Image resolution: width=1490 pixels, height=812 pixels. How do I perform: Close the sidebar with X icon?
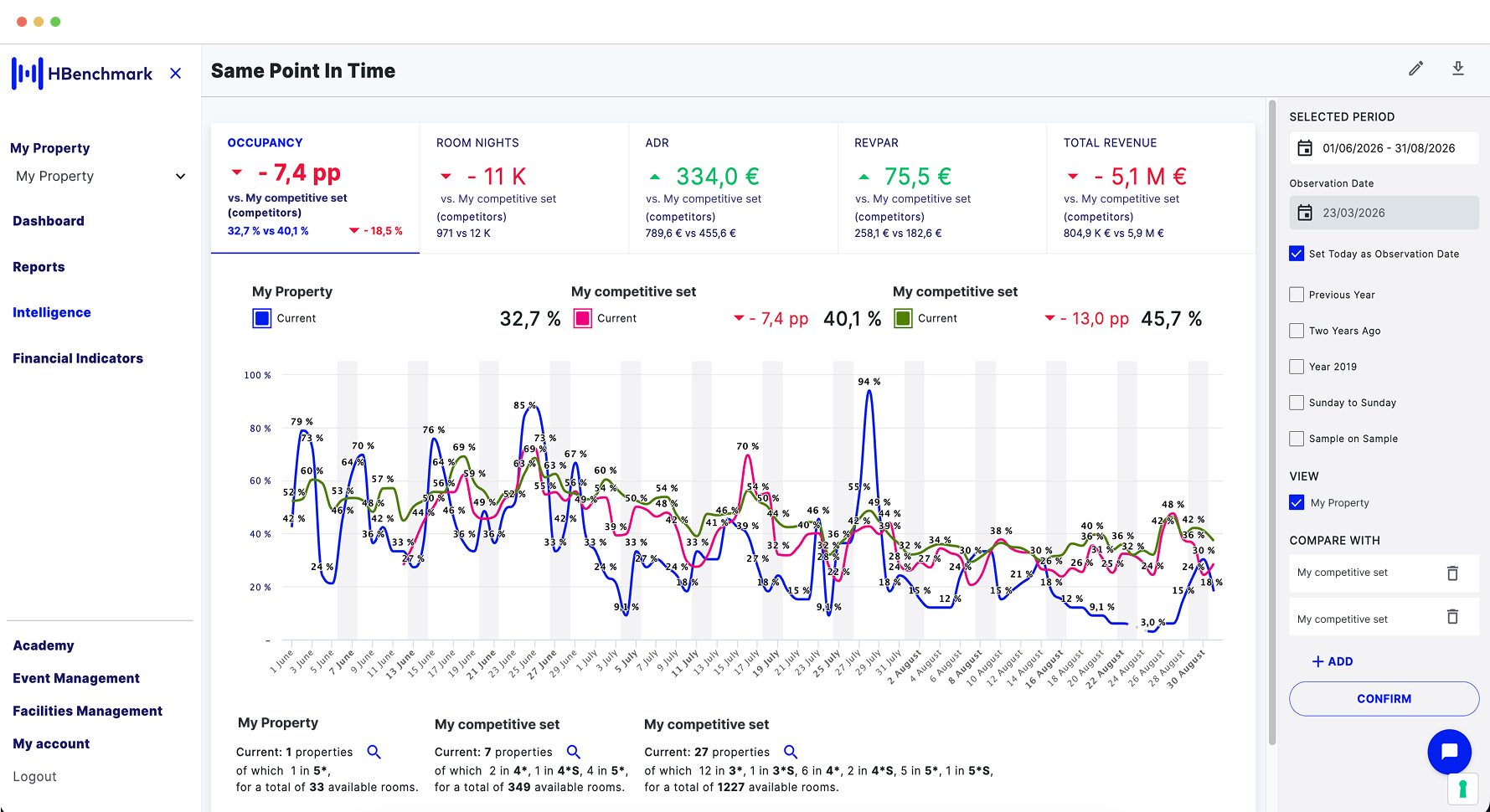click(x=175, y=74)
